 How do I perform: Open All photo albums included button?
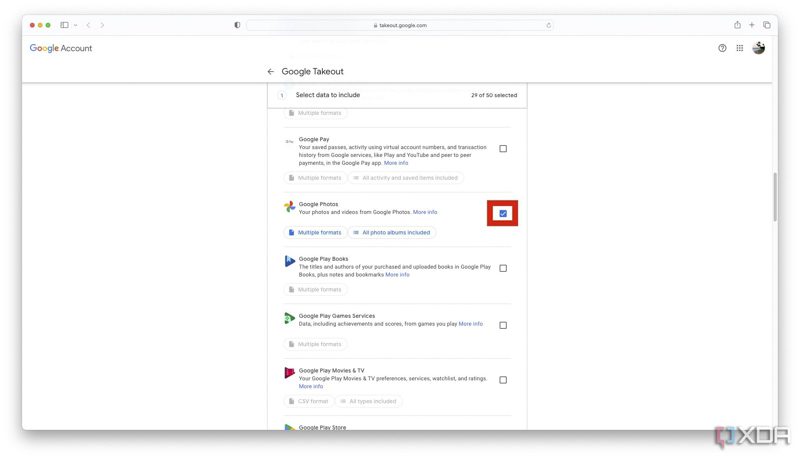coord(392,233)
